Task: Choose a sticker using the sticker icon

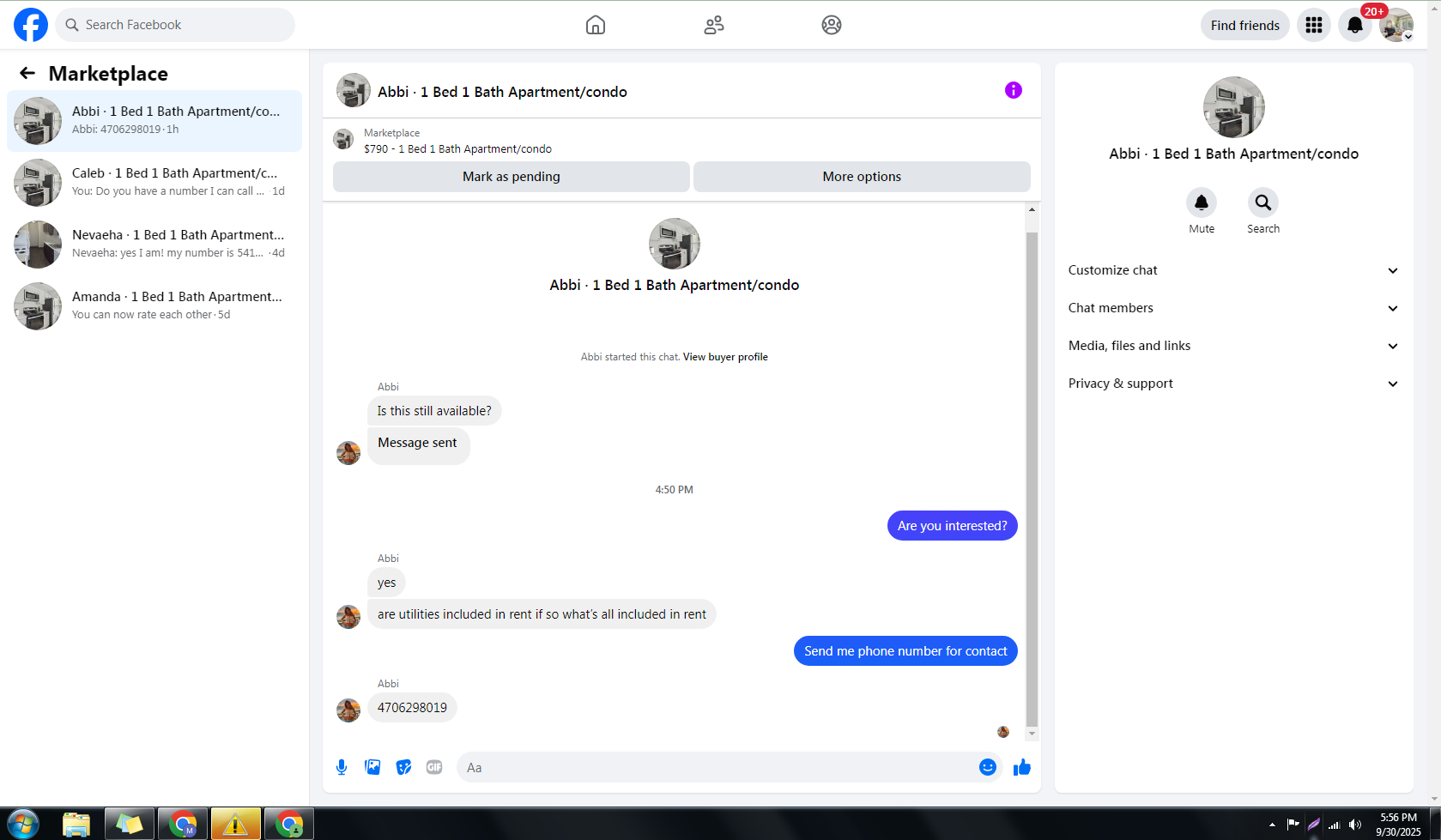Action: tap(403, 767)
